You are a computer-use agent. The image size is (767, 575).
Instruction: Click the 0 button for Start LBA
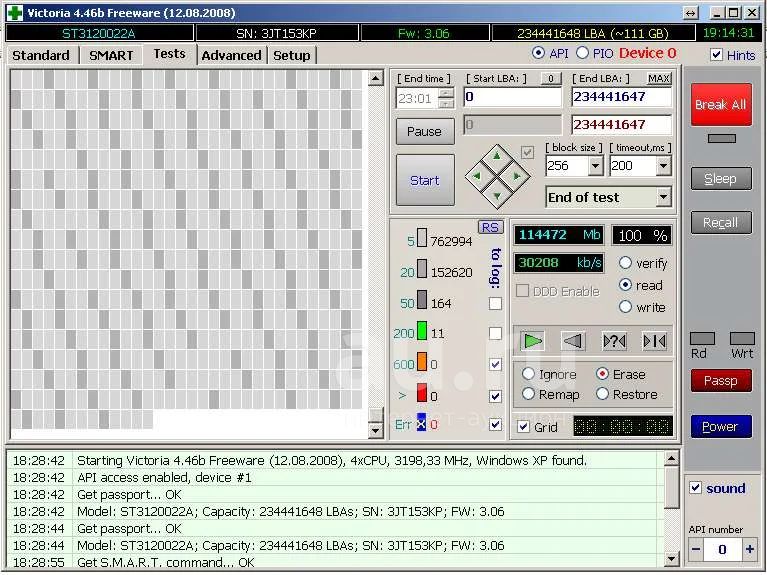[x=551, y=78]
